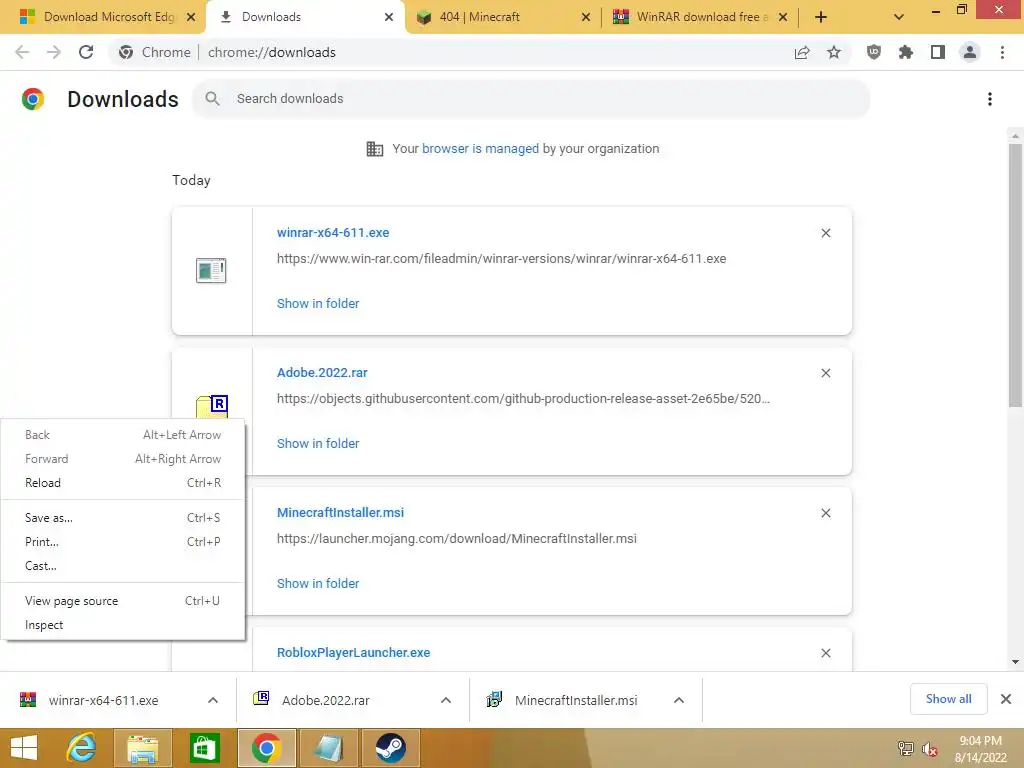
Task: Click Show all downloads button
Action: [x=948, y=699]
